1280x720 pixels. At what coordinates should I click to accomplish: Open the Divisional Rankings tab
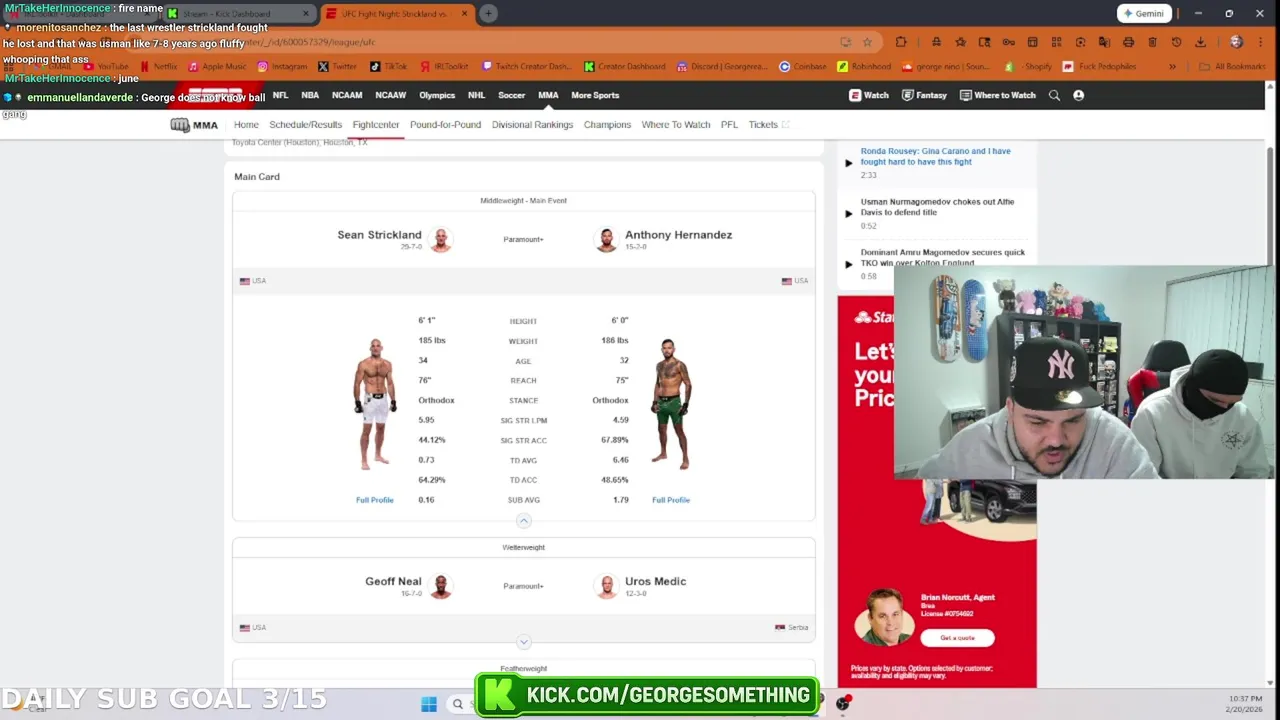(x=532, y=125)
